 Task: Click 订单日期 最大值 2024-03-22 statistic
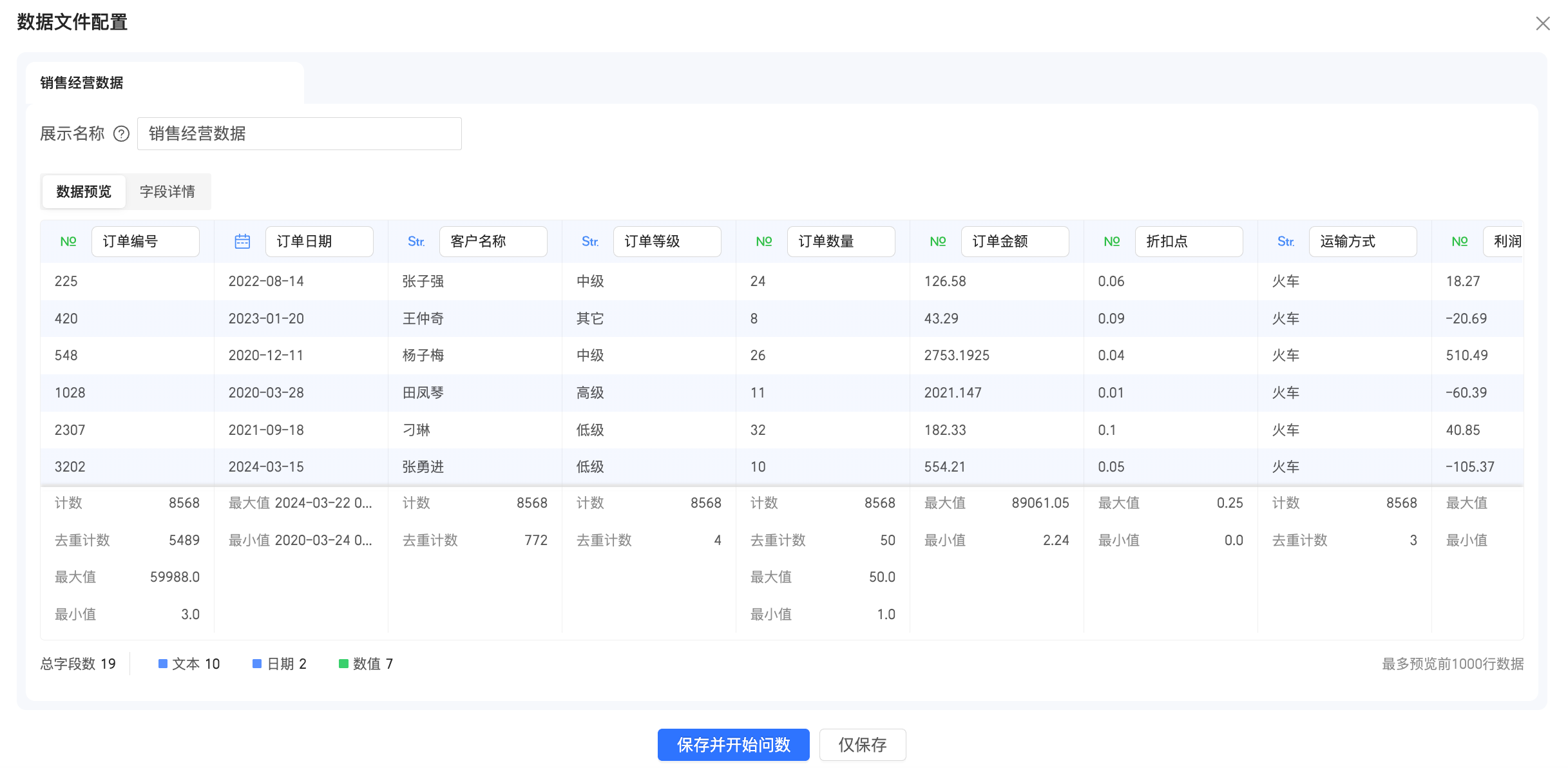point(300,503)
